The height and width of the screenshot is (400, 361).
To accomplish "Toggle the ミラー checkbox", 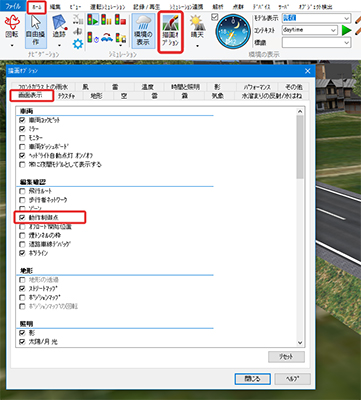I will point(22,129).
